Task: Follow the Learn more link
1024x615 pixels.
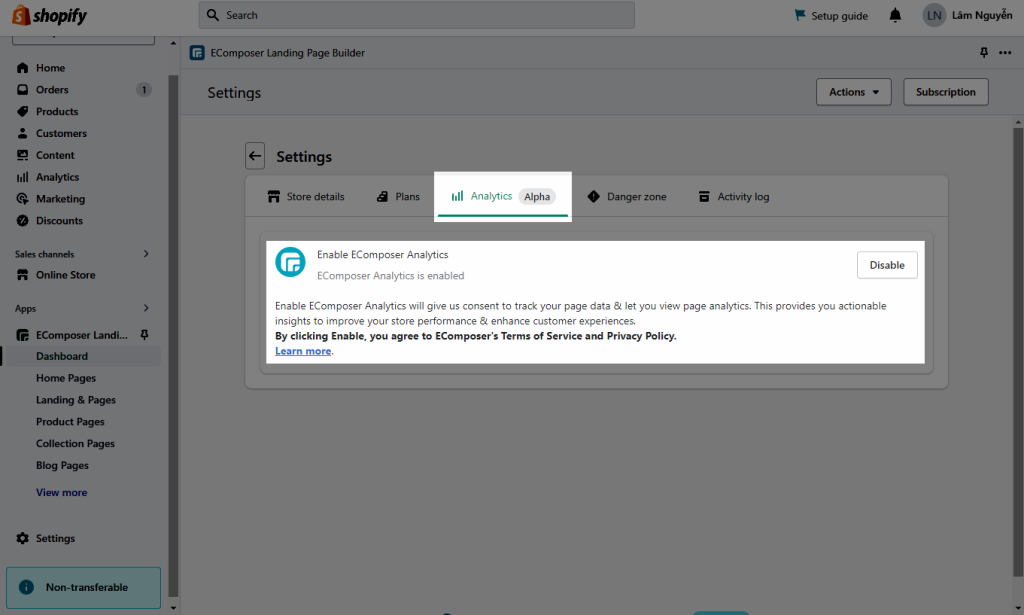Action: coord(303,351)
